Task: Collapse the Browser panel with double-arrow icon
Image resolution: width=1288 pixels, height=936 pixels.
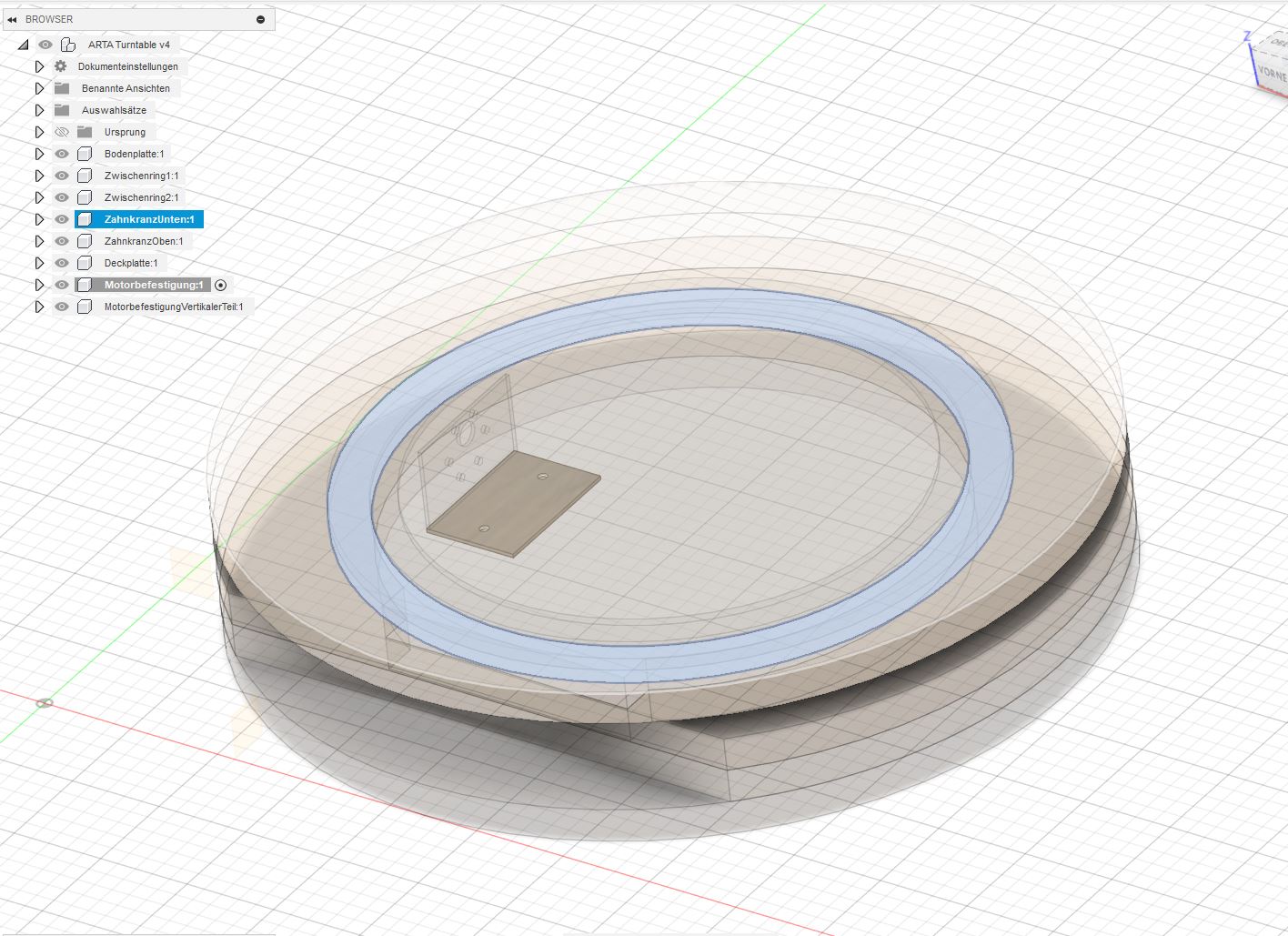Action: coord(12,19)
